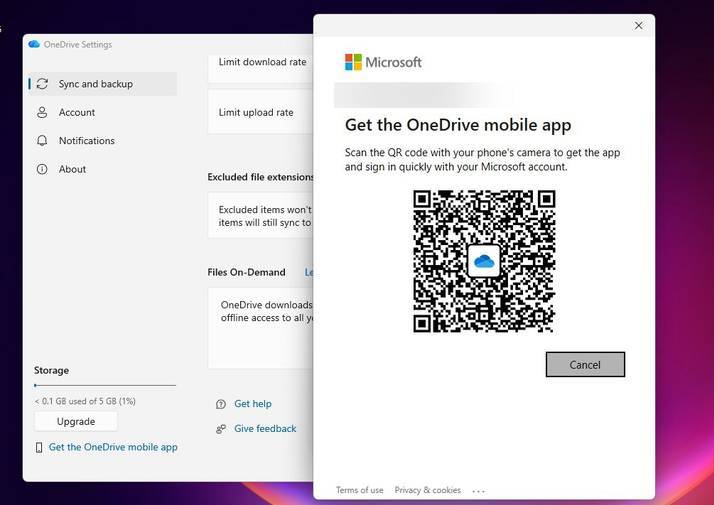The width and height of the screenshot is (714, 505).
Task: Cancel the mobile app dialog
Action: [x=585, y=364]
